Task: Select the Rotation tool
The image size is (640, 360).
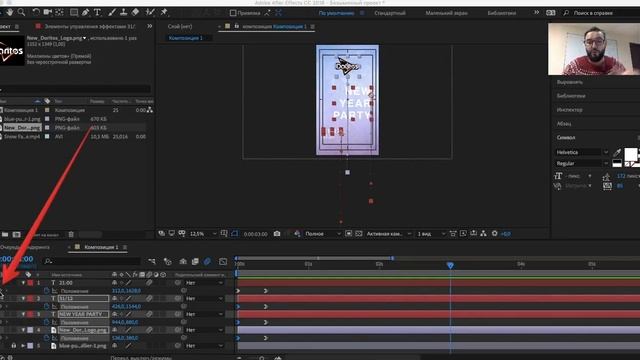Action: click(x=36, y=13)
